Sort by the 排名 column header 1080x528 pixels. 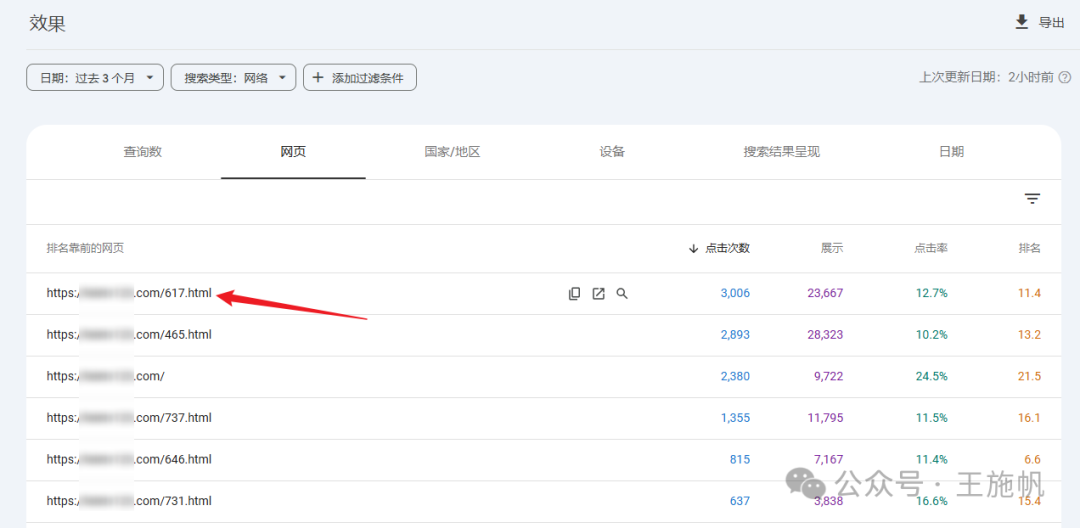pyautogui.click(x=1030, y=249)
